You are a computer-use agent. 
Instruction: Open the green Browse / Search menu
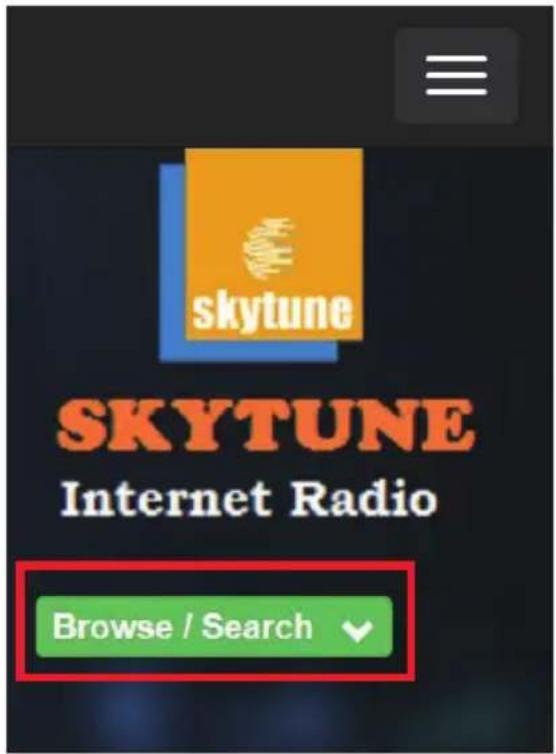tap(214, 627)
